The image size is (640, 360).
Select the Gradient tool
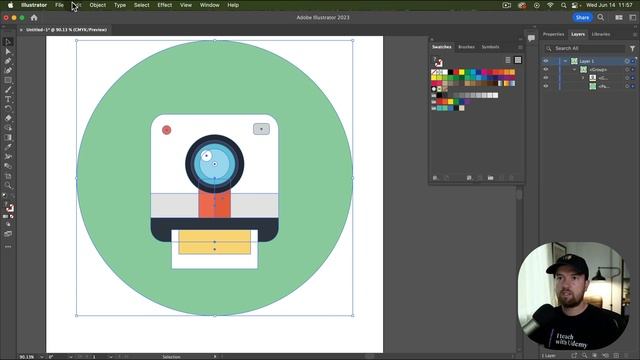click(8, 138)
